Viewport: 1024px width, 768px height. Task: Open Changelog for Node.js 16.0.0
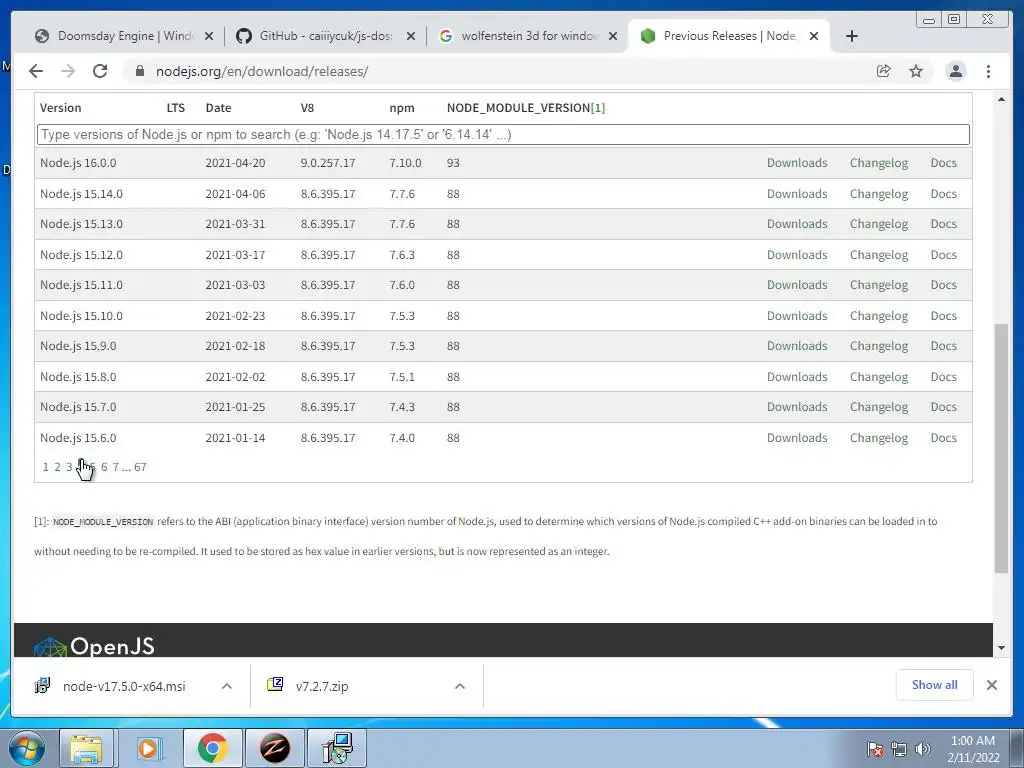(x=878, y=163)
